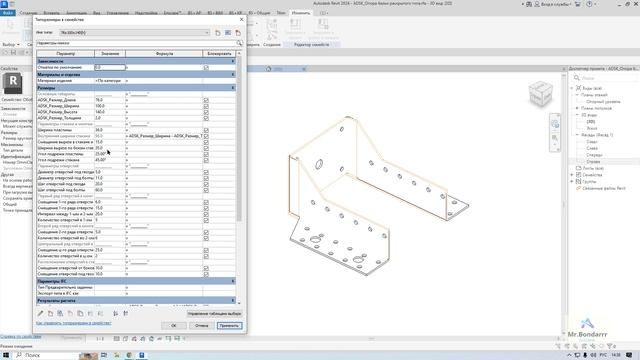Click the Блокировать column header
Viewport: 640px width, 360px height.
point(219,53)
